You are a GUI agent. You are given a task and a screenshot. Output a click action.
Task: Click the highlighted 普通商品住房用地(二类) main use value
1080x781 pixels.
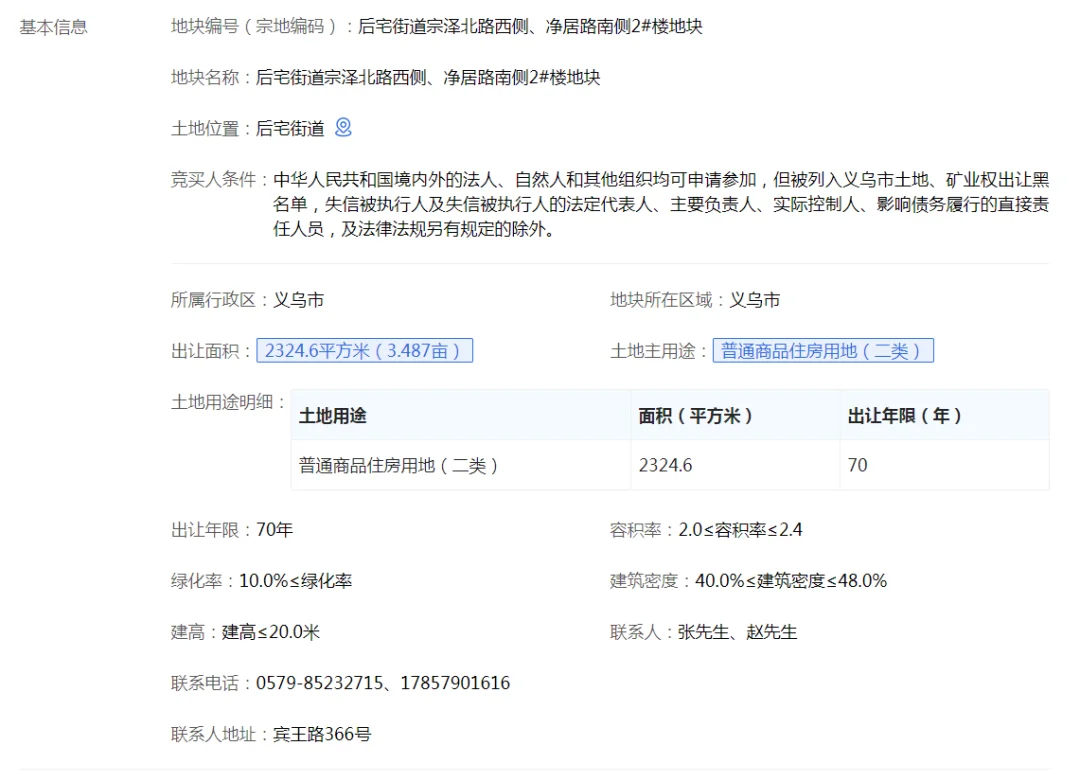(823, 351)
